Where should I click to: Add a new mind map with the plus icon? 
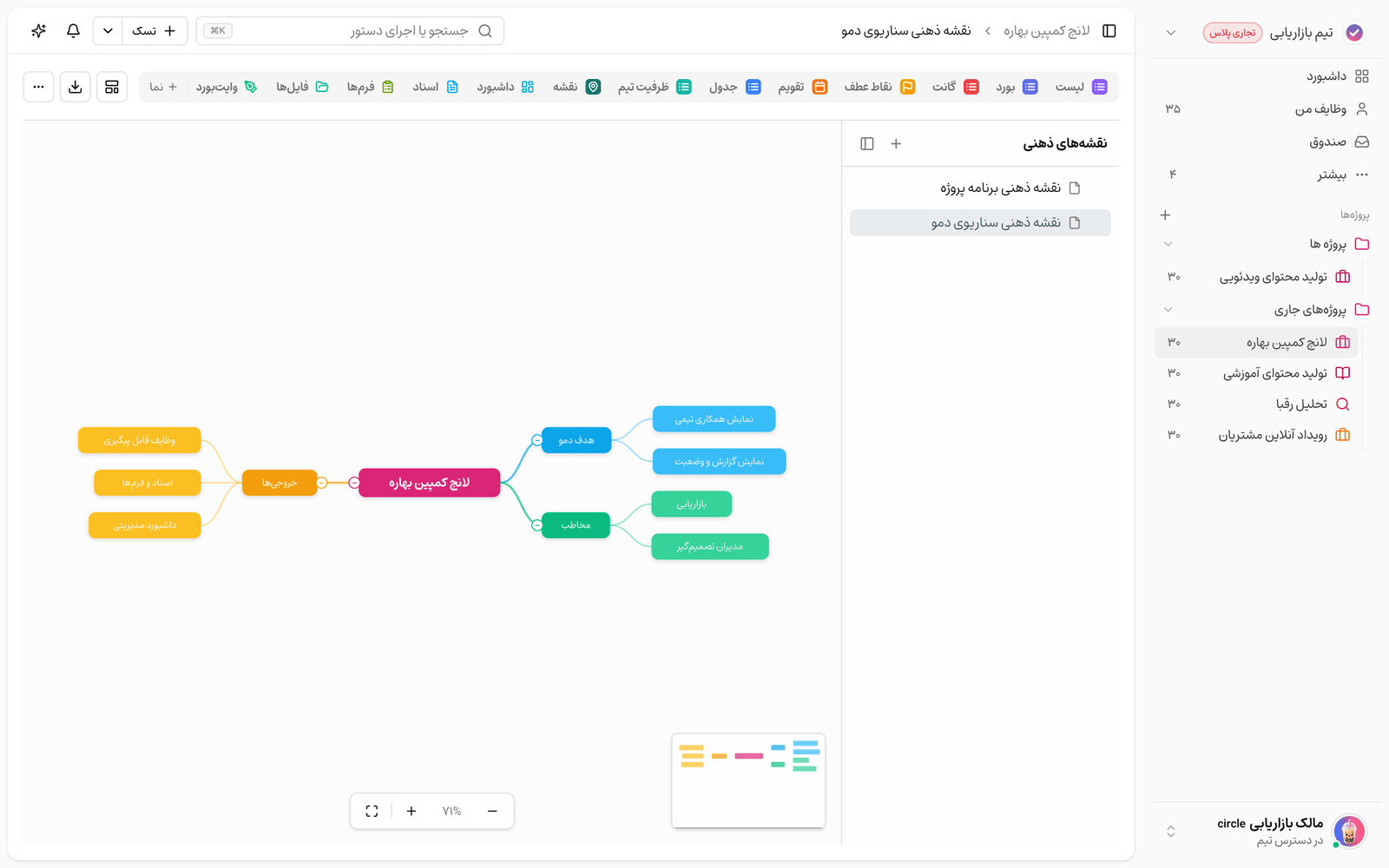pos(896,144)
